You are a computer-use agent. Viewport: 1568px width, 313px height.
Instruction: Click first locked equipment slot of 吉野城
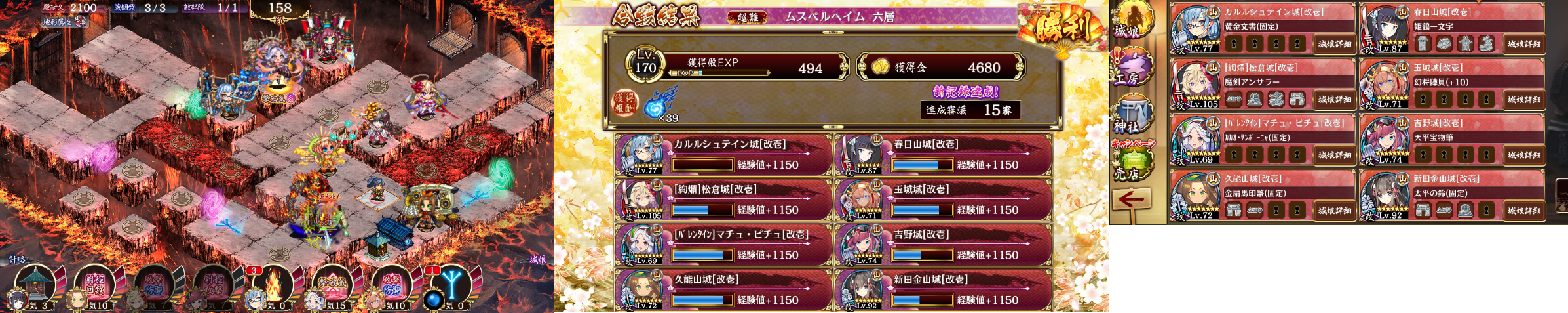click(1423, 155)
